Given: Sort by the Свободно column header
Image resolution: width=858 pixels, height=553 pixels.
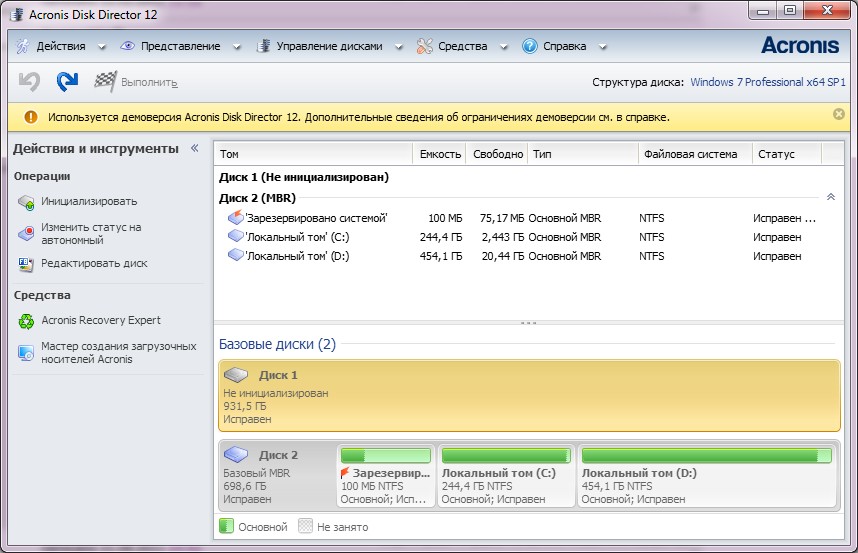Looking at the screenshot, I should [497, 154].
